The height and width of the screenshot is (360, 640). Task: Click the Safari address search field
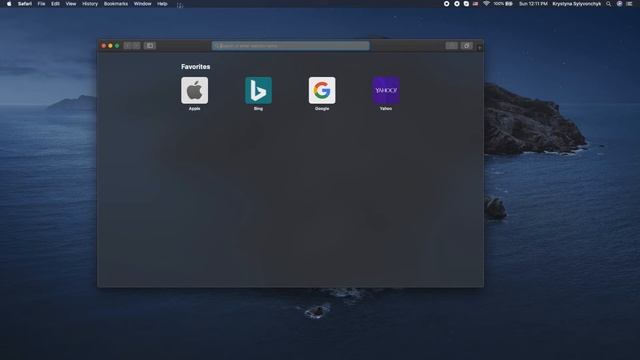pyautogui.click(x=291, y=46)
